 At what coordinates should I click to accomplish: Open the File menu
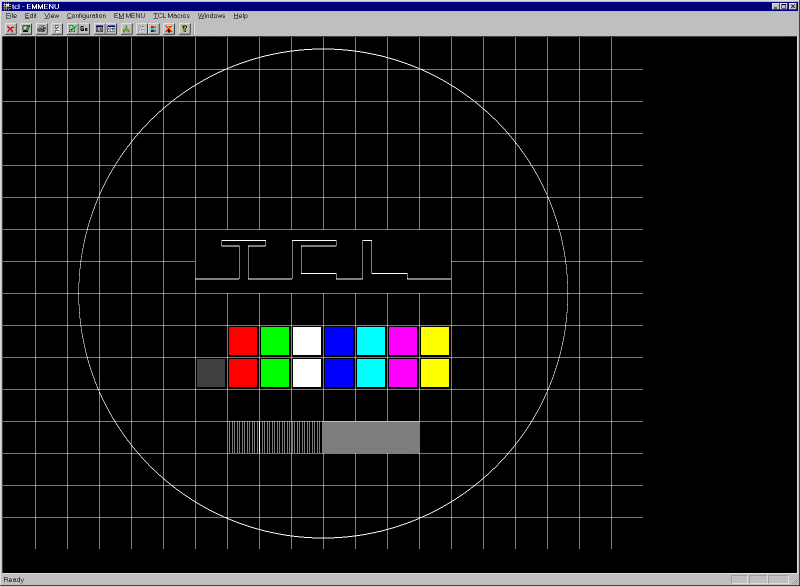pyautogui.click(x=11, y=16)
